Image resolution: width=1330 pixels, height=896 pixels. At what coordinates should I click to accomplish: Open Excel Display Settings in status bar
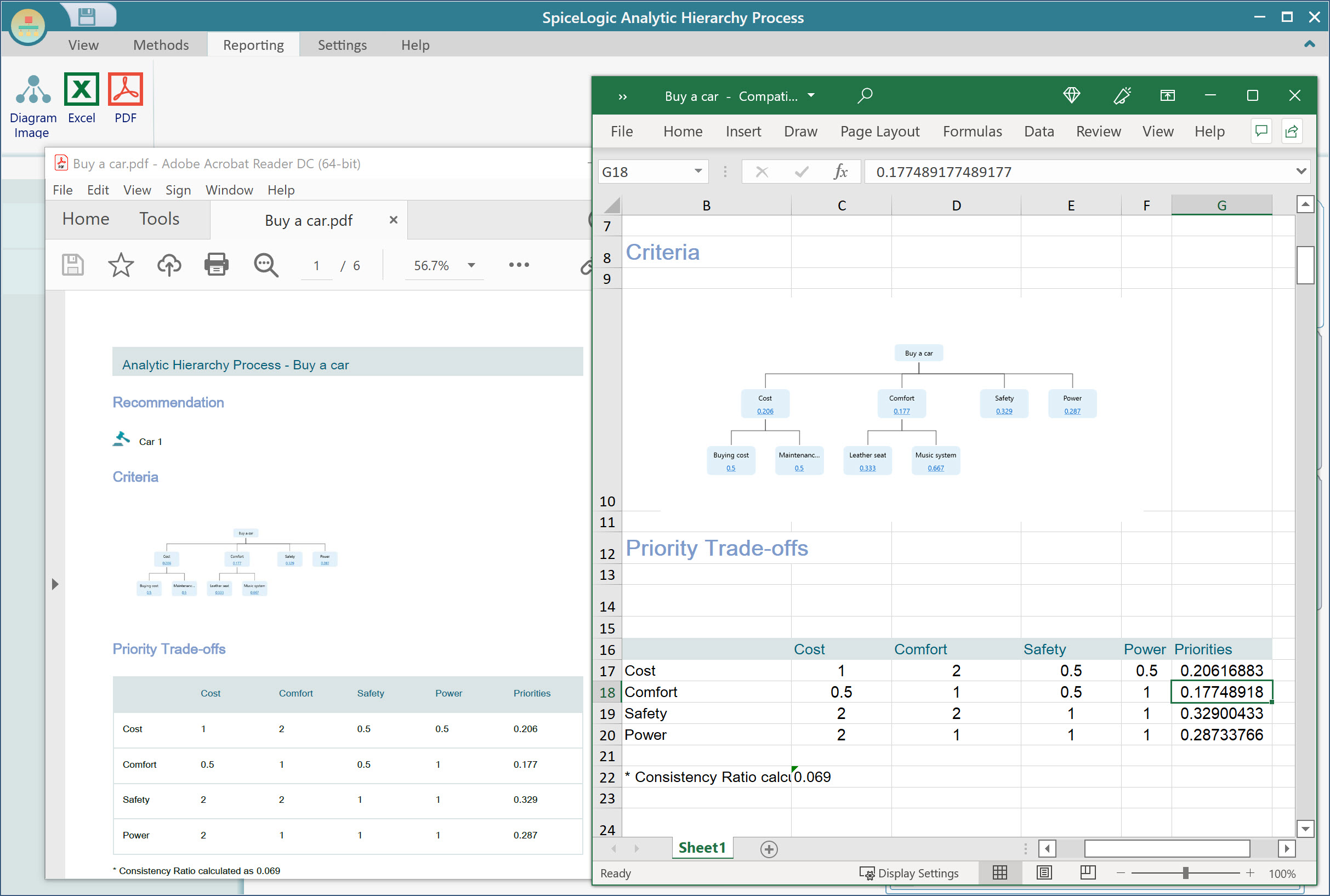point(909,873)
